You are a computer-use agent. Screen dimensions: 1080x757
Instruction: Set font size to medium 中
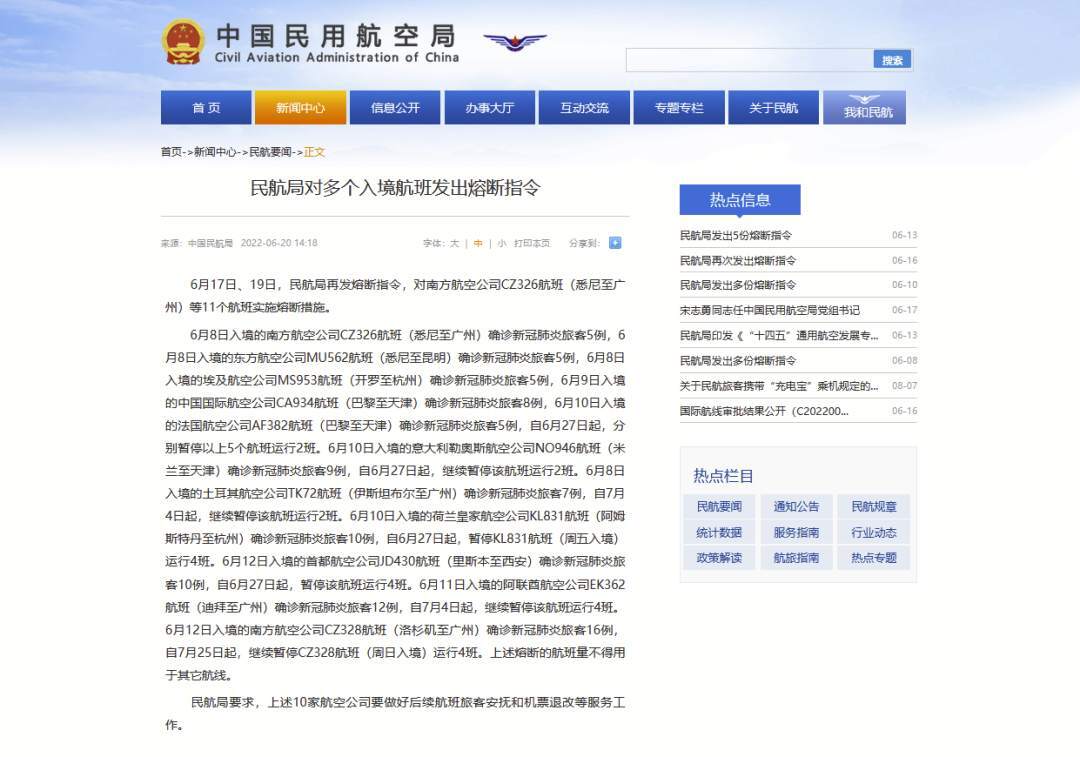pyautogui.click(x=478, y=243)
